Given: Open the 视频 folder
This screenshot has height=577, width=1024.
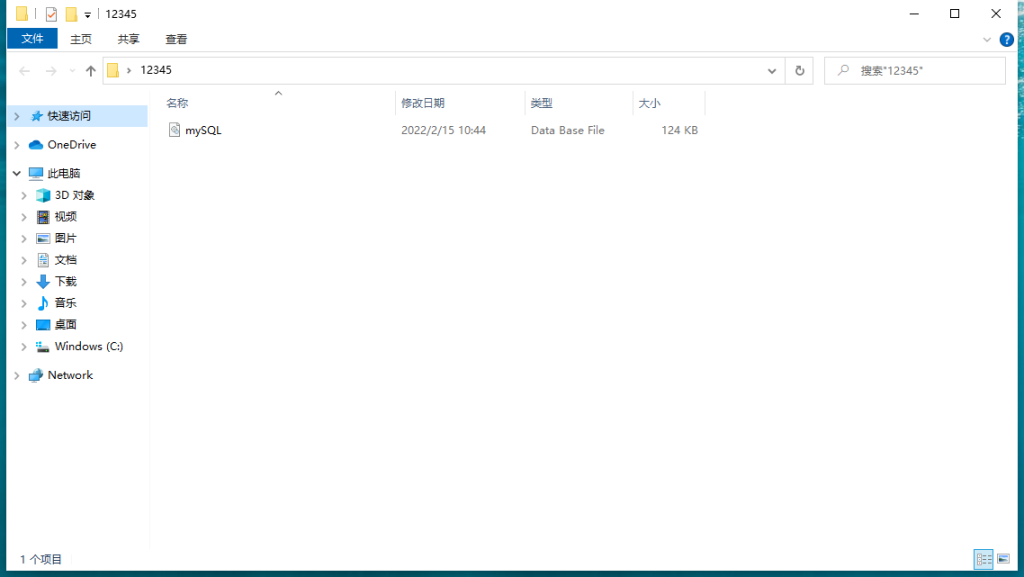Looking at the screenshot, I should [65, 217].
